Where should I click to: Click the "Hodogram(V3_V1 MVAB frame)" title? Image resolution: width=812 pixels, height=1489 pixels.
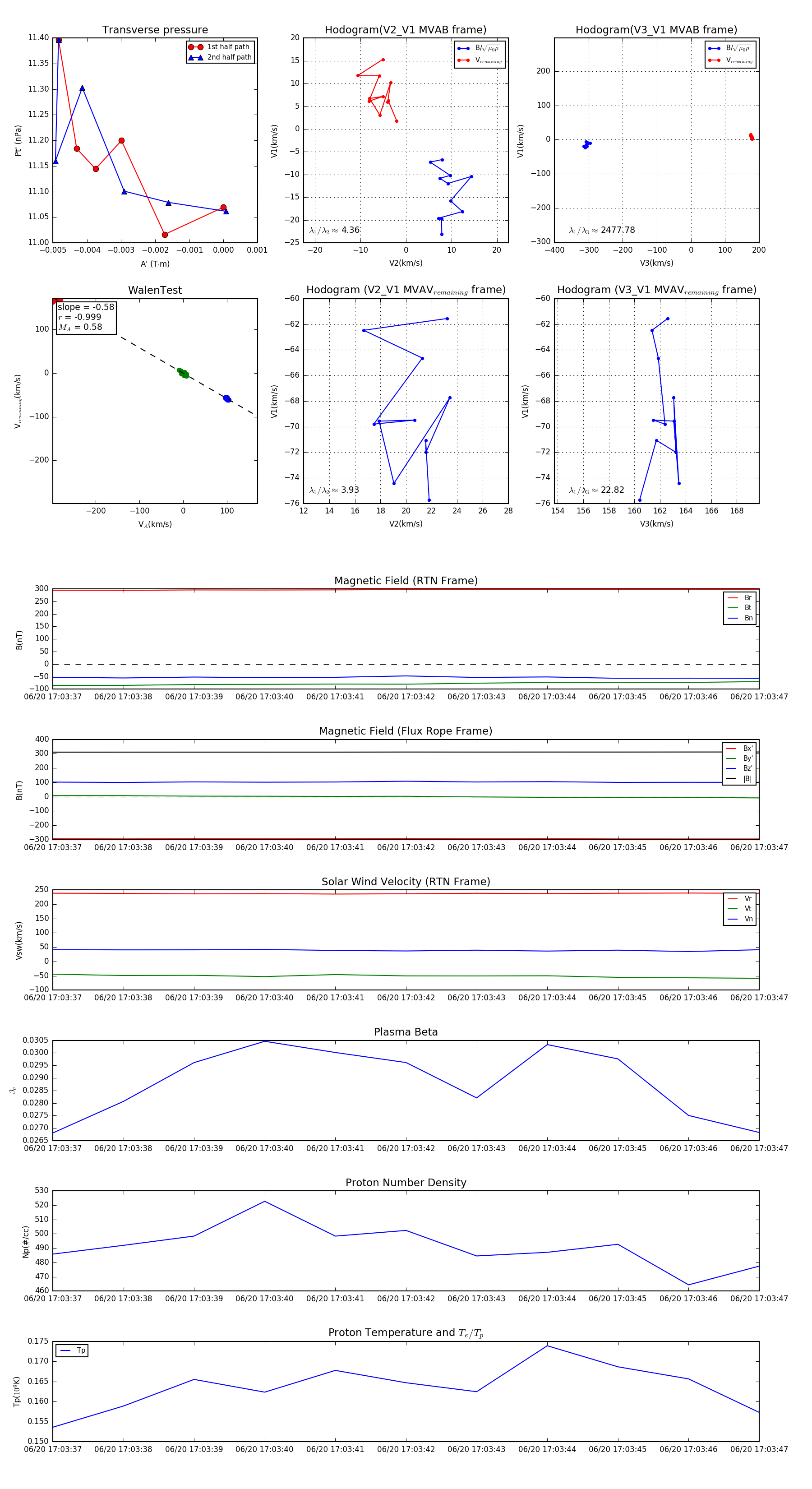[x=656, y=30]
